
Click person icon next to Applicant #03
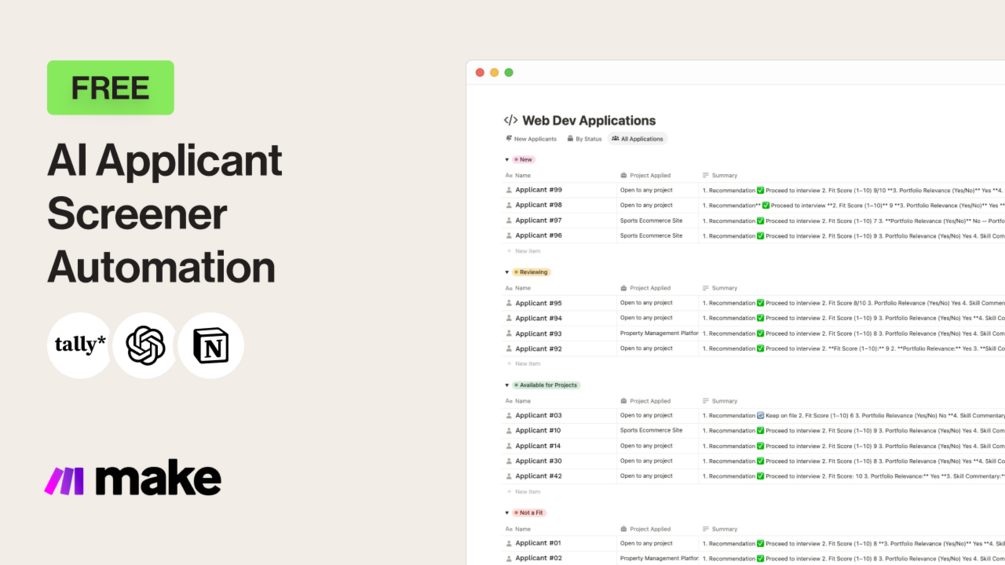pyautogui.click(x=509, y=416)
